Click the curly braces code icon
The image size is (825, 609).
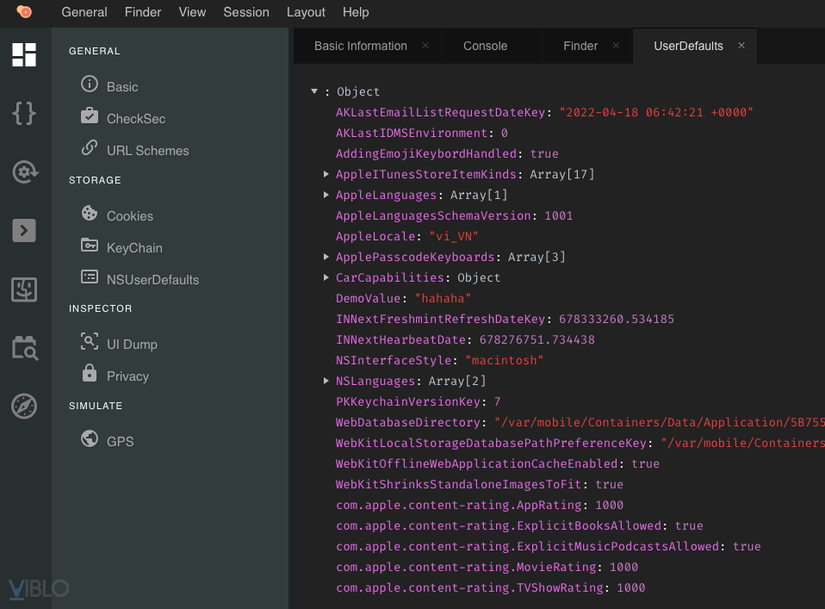24,113
